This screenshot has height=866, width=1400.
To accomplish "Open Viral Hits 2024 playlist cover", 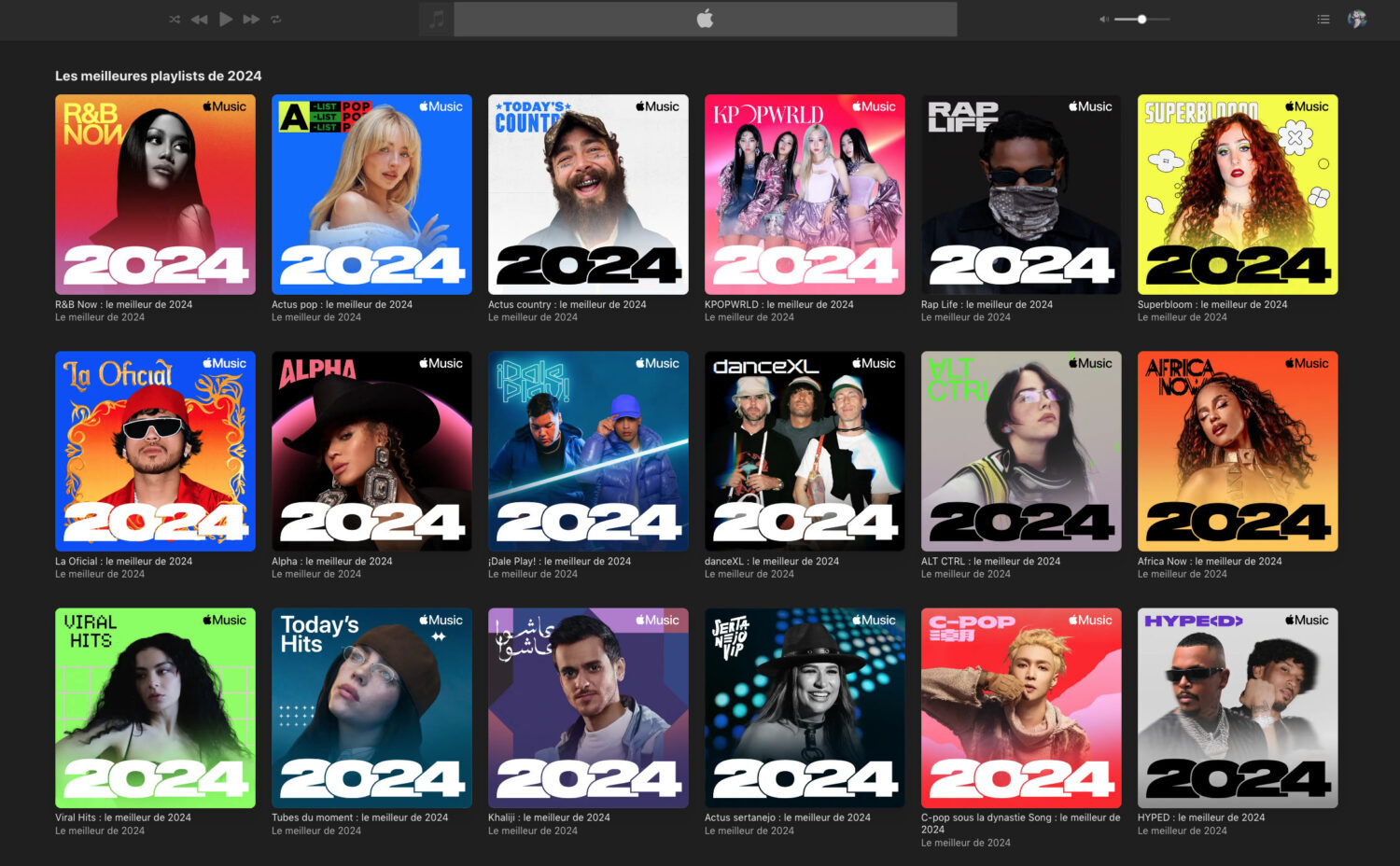I will click(x=155, y=707).
